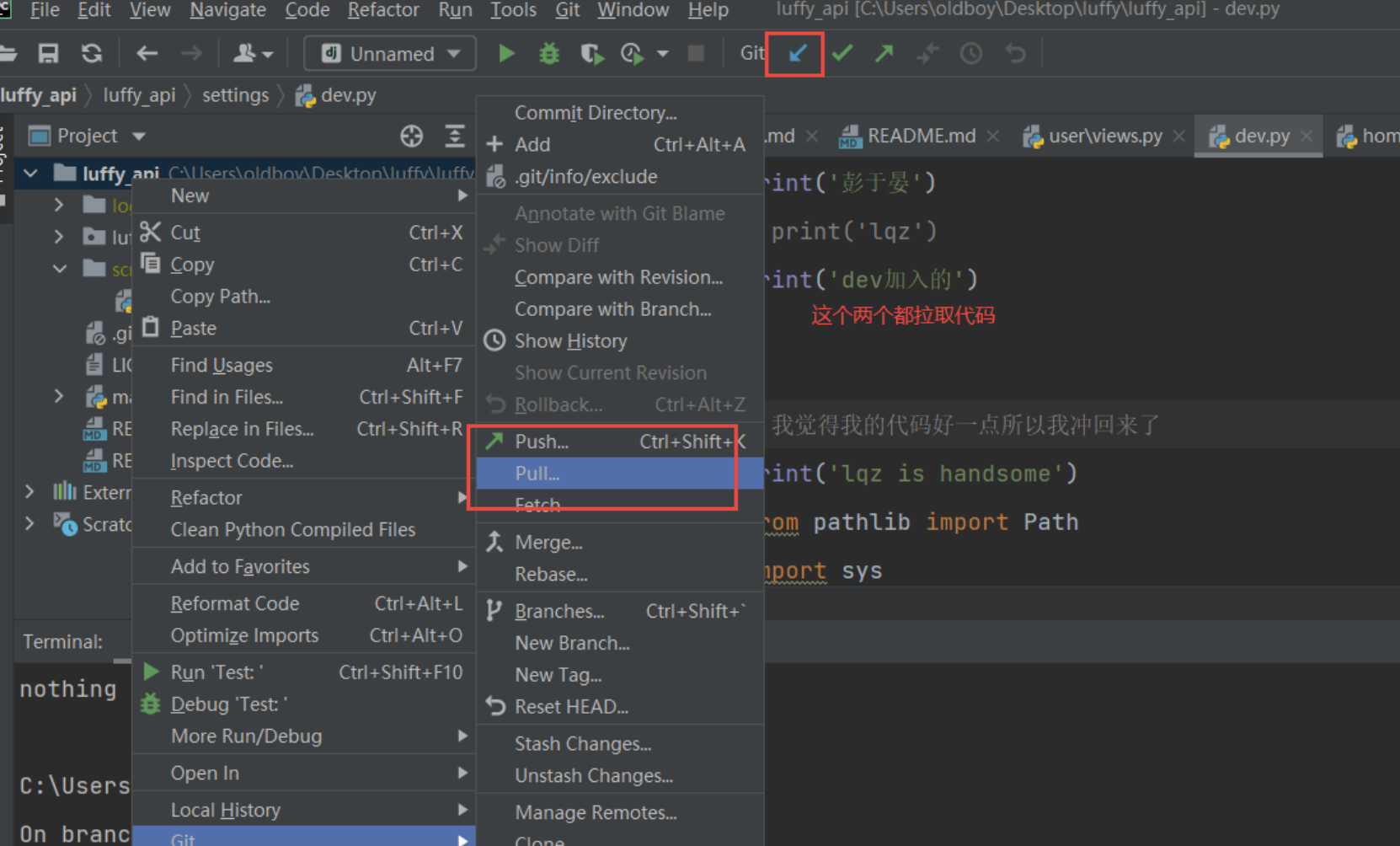Click the Locate file crosshair icon in Project panel

(x=411, y=136)
